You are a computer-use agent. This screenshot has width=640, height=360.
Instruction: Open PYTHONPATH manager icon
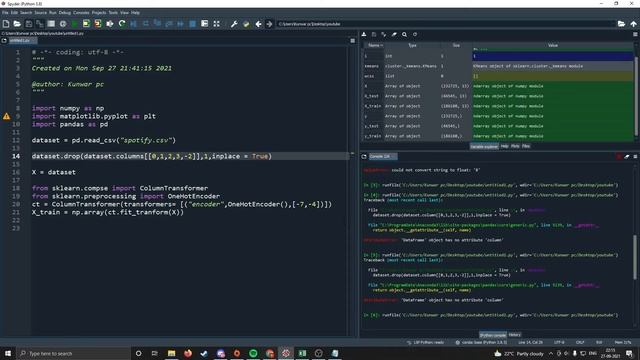(x=246, y=24)
